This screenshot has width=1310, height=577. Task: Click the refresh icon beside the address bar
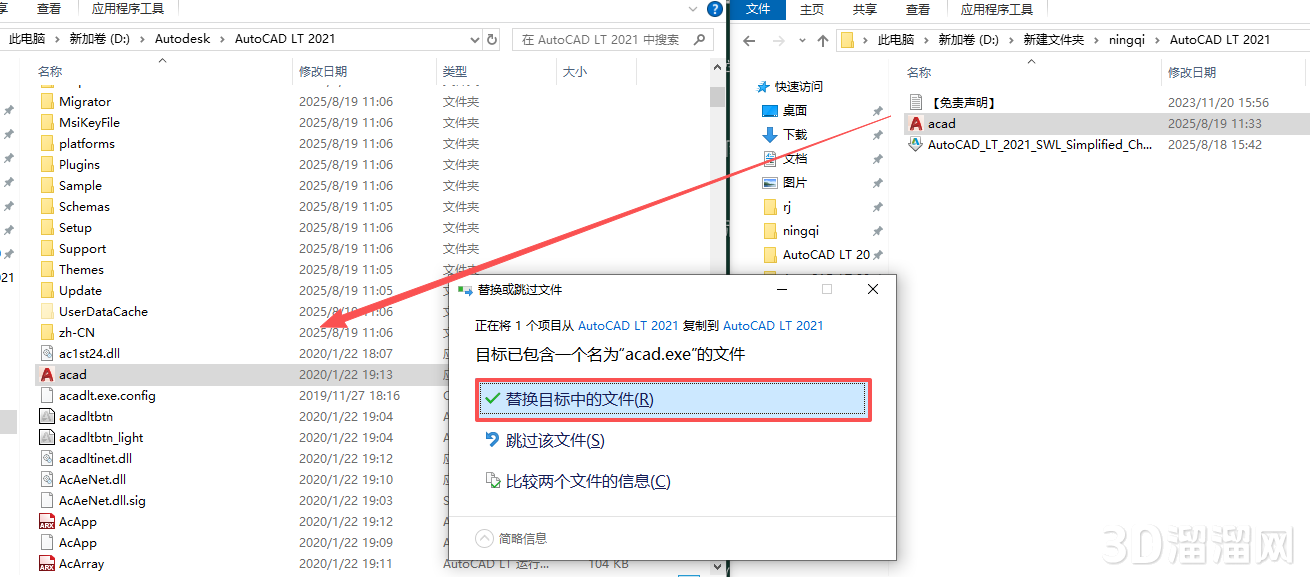(491, 39)
